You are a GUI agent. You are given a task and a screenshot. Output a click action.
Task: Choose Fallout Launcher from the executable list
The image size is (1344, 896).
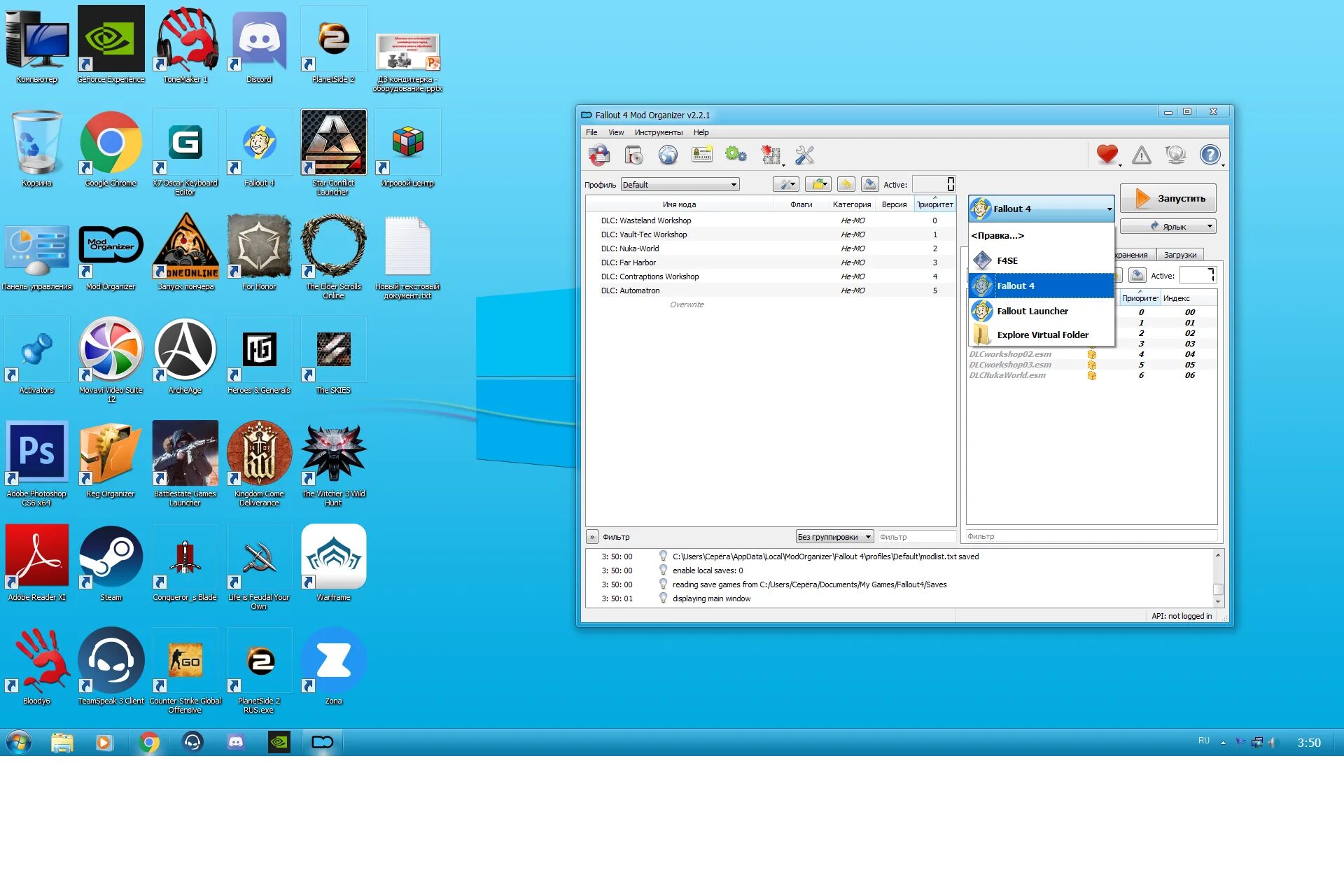1042,311
